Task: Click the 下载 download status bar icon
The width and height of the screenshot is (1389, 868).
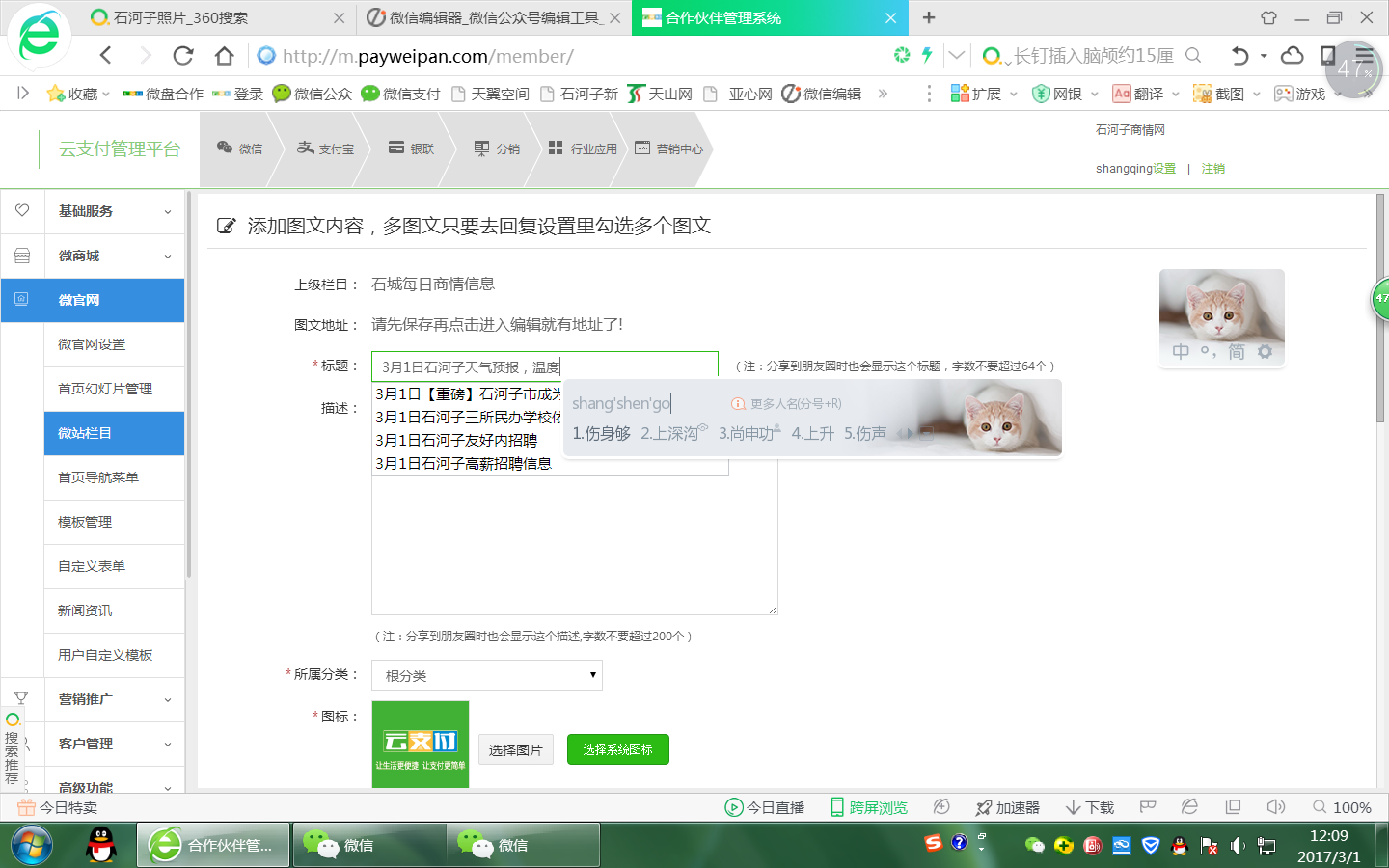Action: pos(1089,807)
